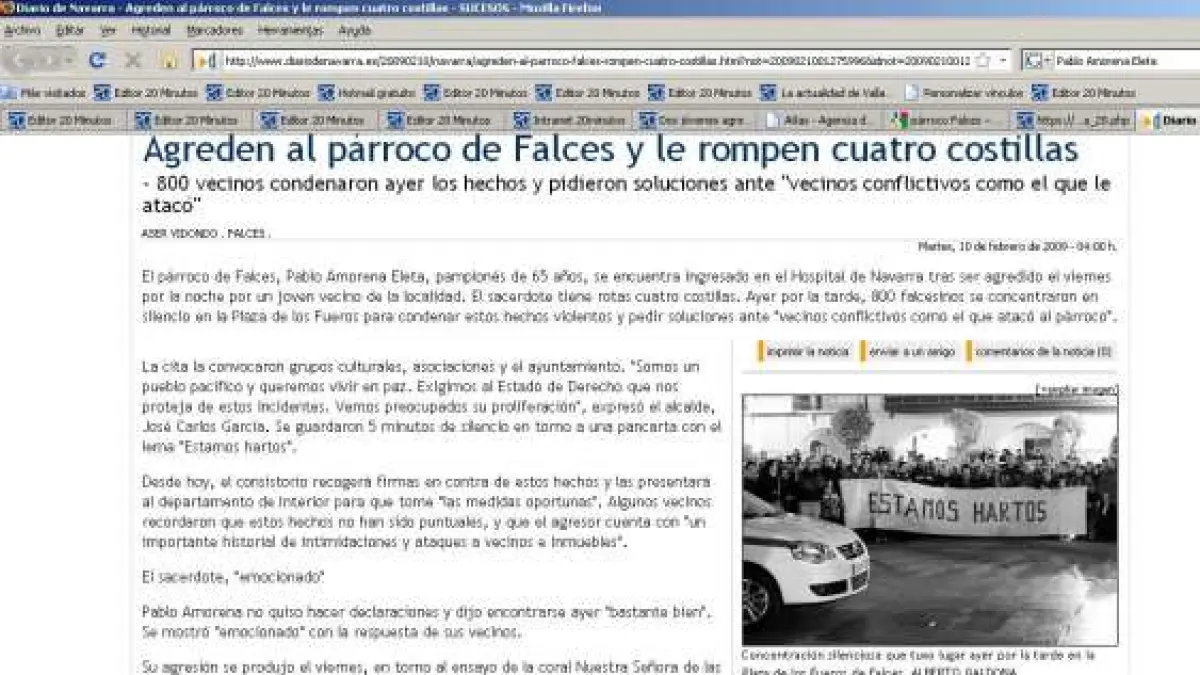Expand the address bar history dropdown
The width and height of the screenshot is (1200, 675).
click(x=1003, y=60)
